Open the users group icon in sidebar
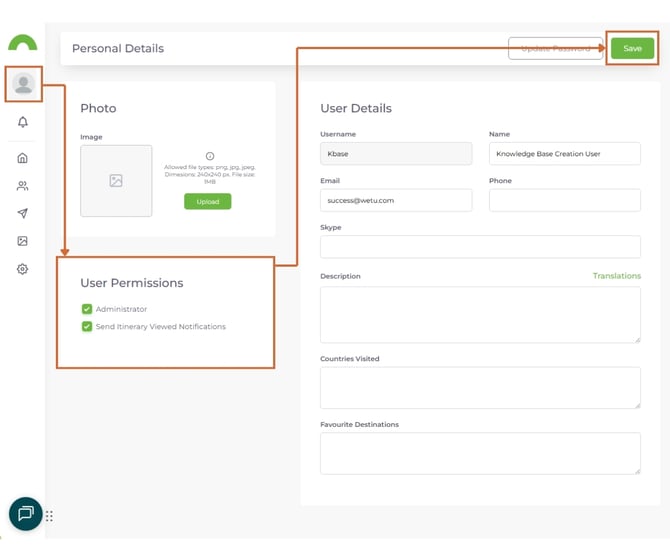Viewport: 670px width, 558px height. pos(23,186)
